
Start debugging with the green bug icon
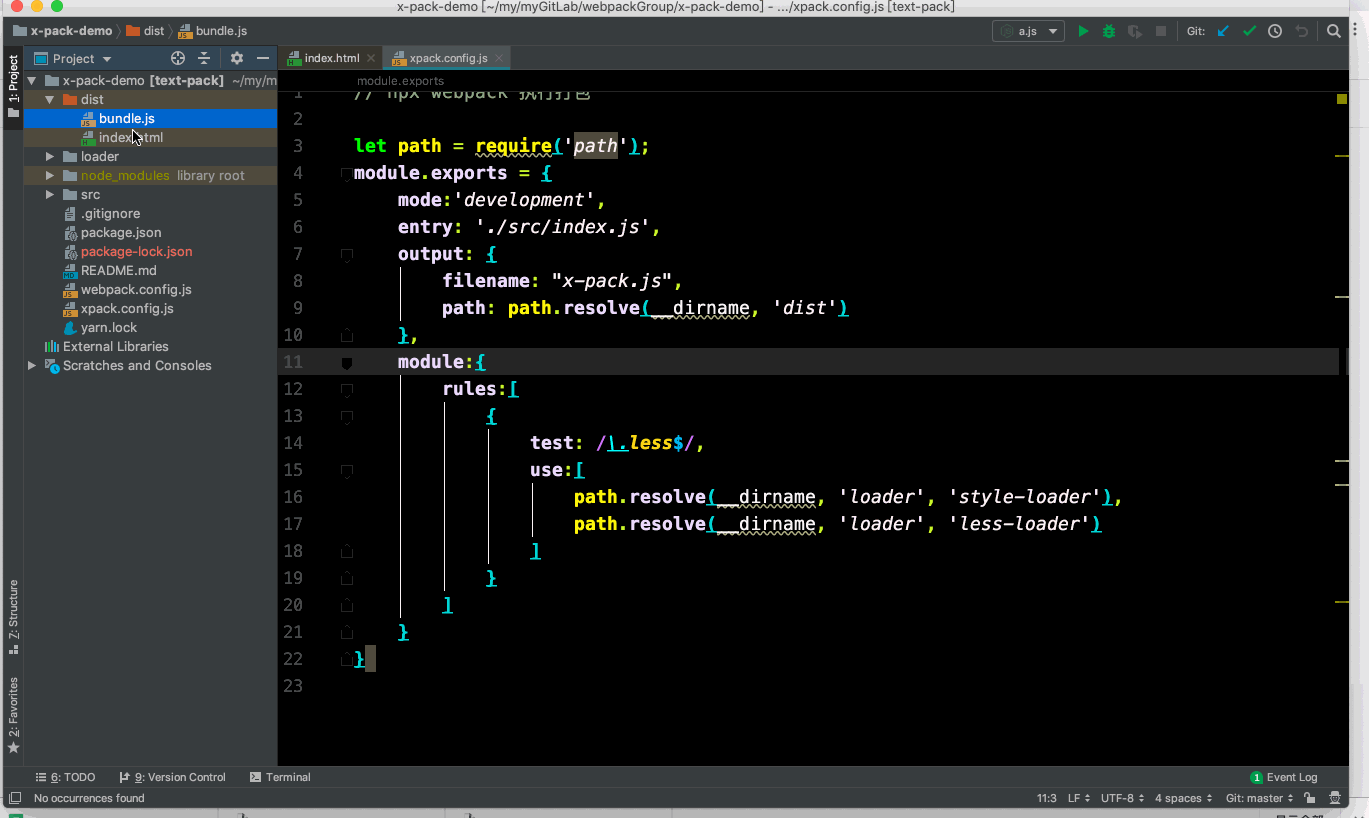pos(1109,31)
